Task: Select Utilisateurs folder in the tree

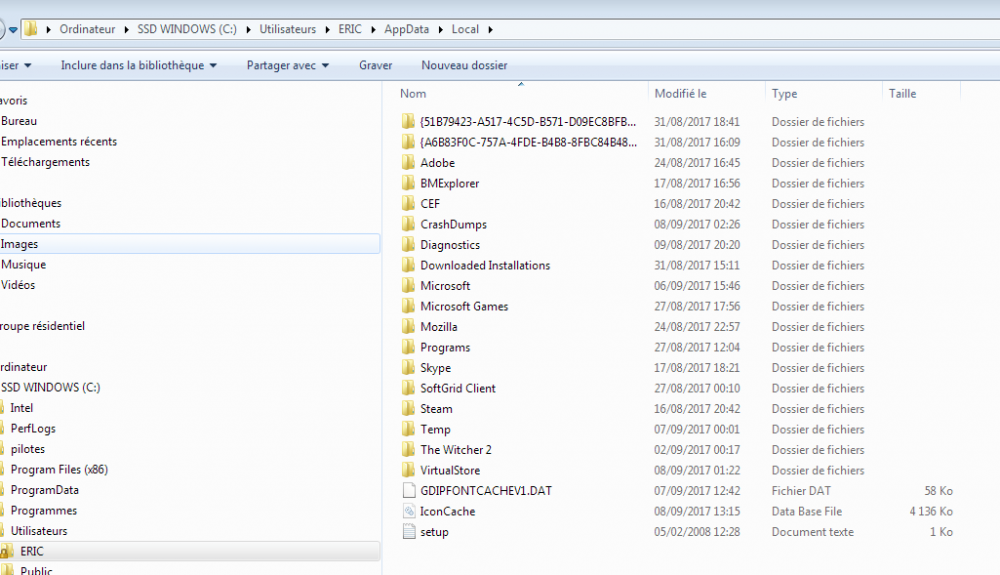Action: [39, 530]
